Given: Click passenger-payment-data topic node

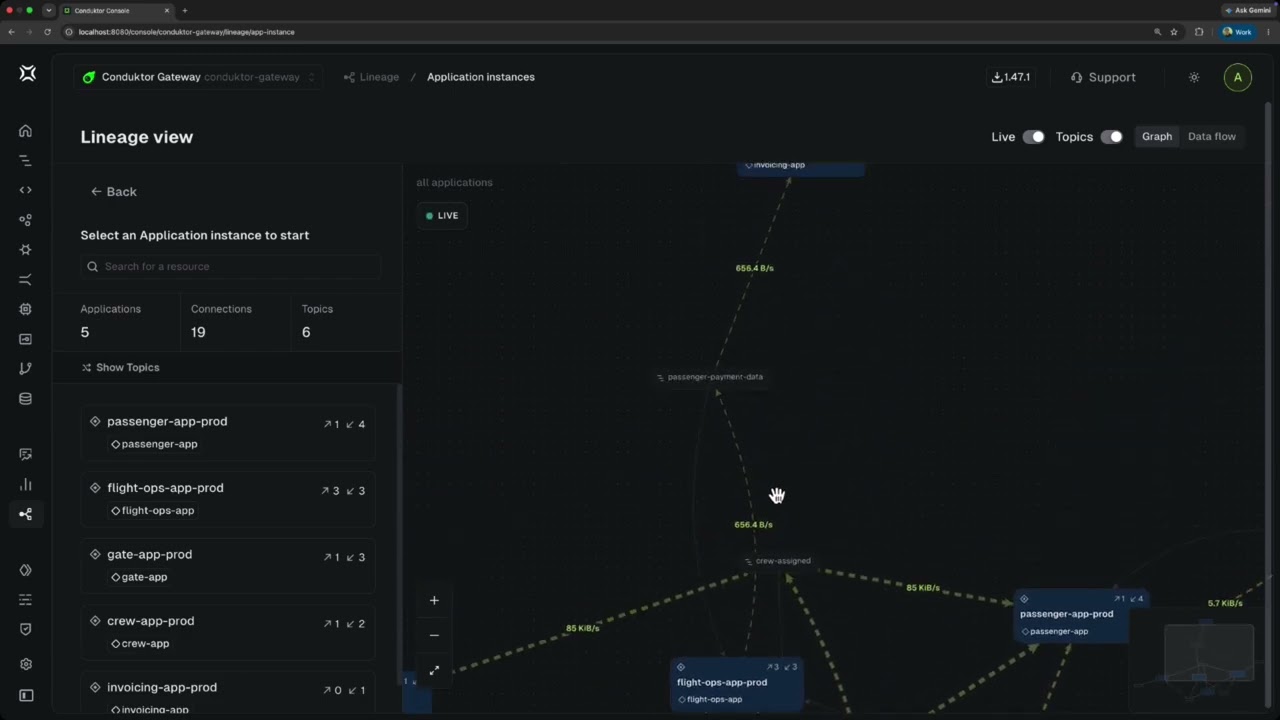Looking at the screenshot, I should click(x=709, y=377).
